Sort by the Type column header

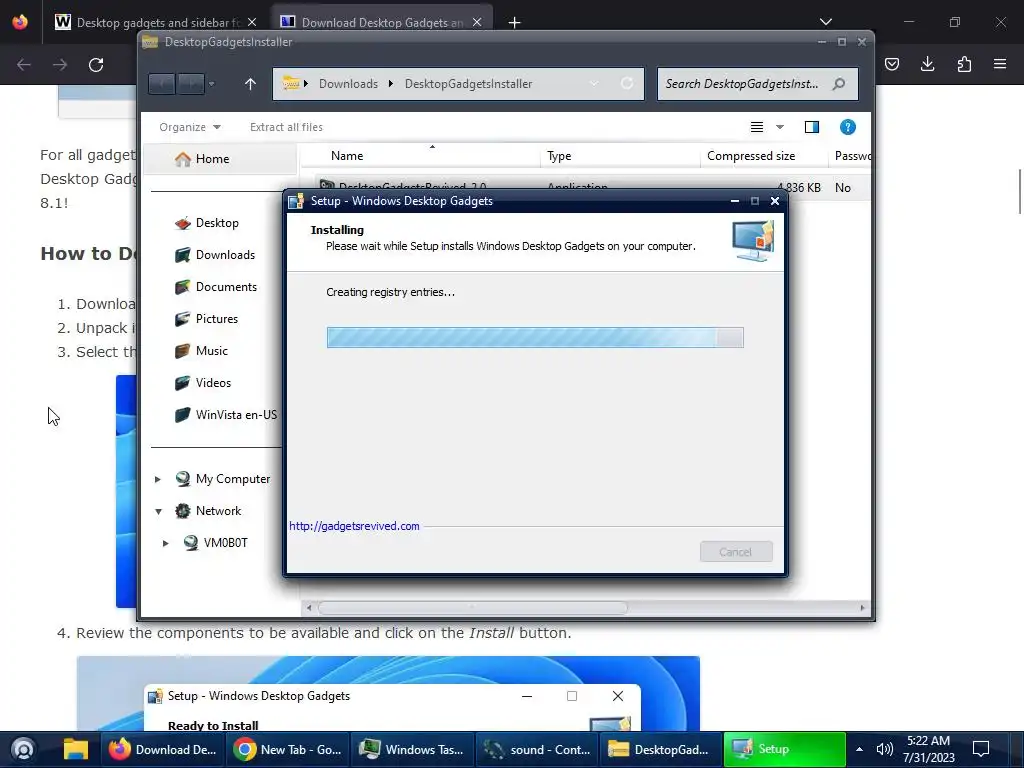(x=620, y=155)
